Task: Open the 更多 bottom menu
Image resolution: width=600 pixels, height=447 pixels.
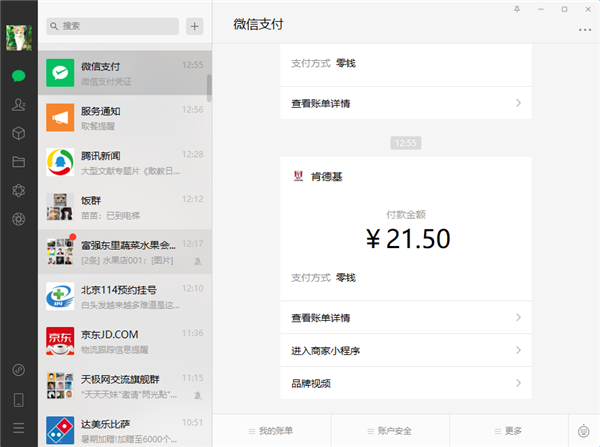Action: [508, 431]
